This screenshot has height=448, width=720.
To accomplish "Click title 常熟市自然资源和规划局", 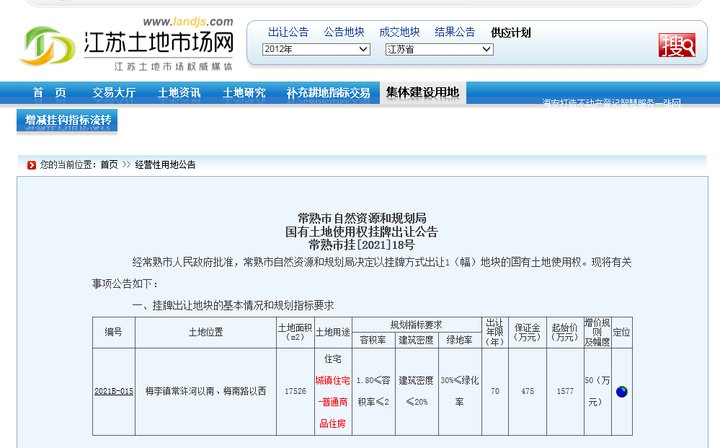I will (361, 218).
